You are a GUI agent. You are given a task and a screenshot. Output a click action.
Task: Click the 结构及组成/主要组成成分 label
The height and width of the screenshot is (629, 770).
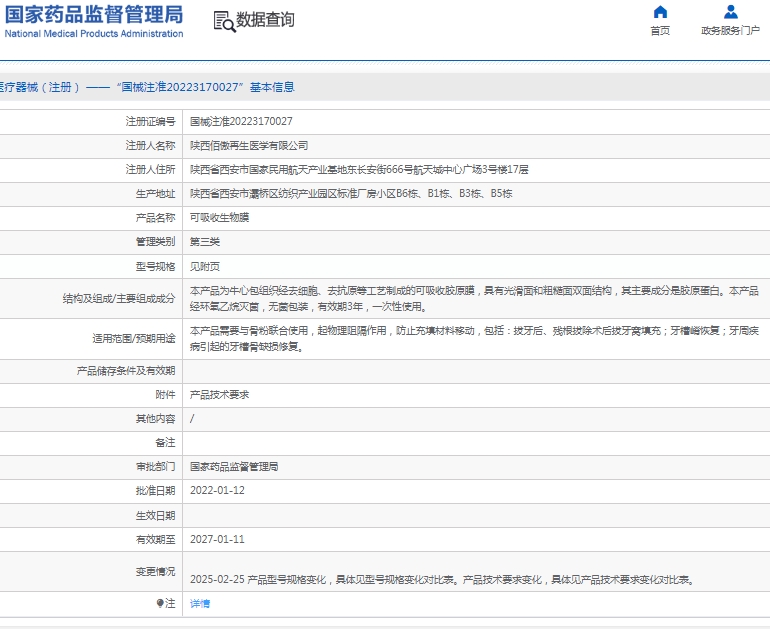click(x=119, y=299)
